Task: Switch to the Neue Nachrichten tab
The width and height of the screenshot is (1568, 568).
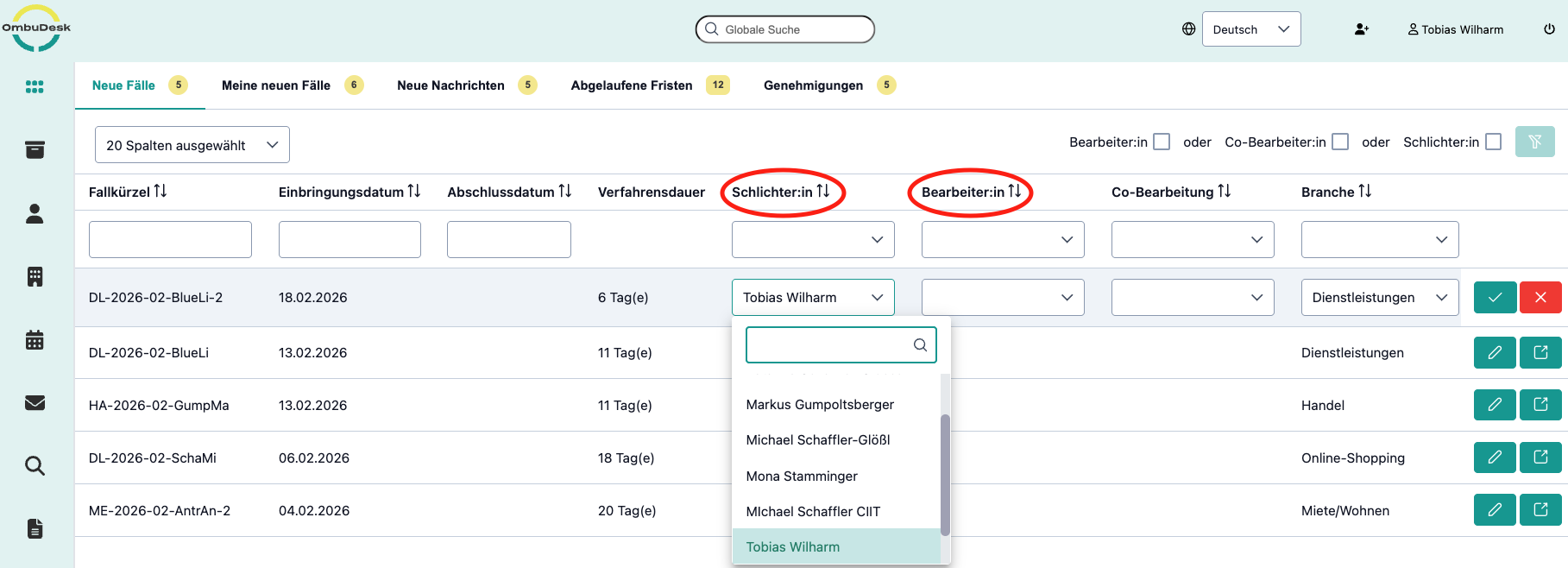Action: 450,85
